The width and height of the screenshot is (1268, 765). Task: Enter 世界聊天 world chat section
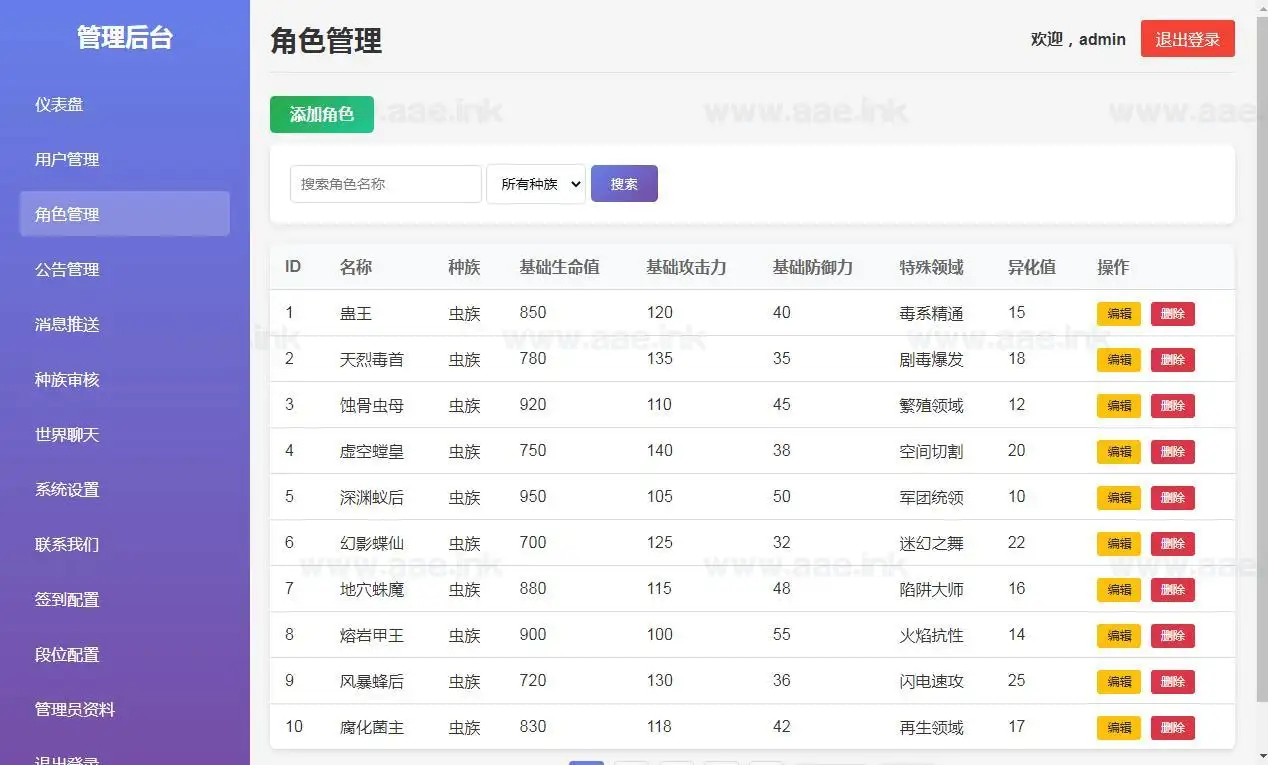pyautogui.click(x=67, y=434)
